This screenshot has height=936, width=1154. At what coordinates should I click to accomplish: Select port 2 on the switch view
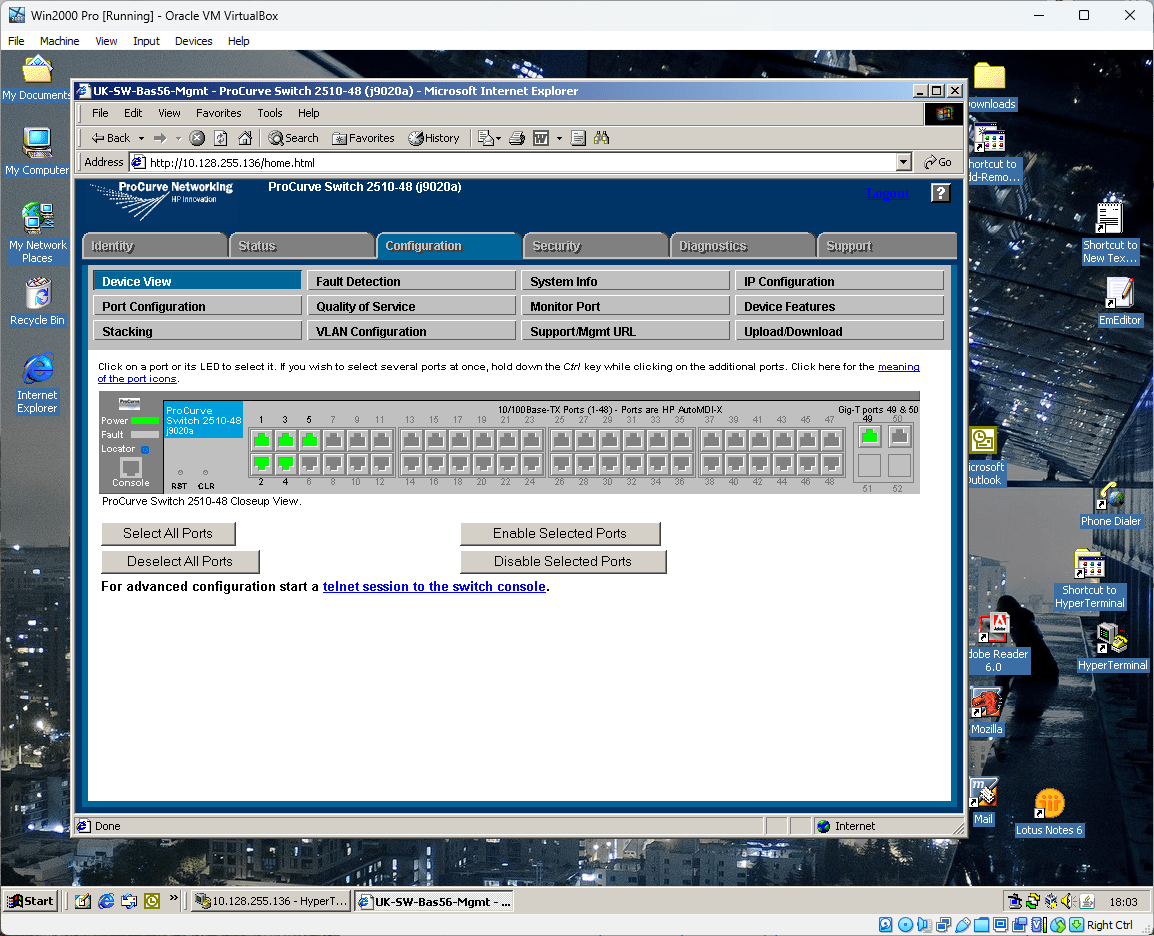tap(261, 464)
